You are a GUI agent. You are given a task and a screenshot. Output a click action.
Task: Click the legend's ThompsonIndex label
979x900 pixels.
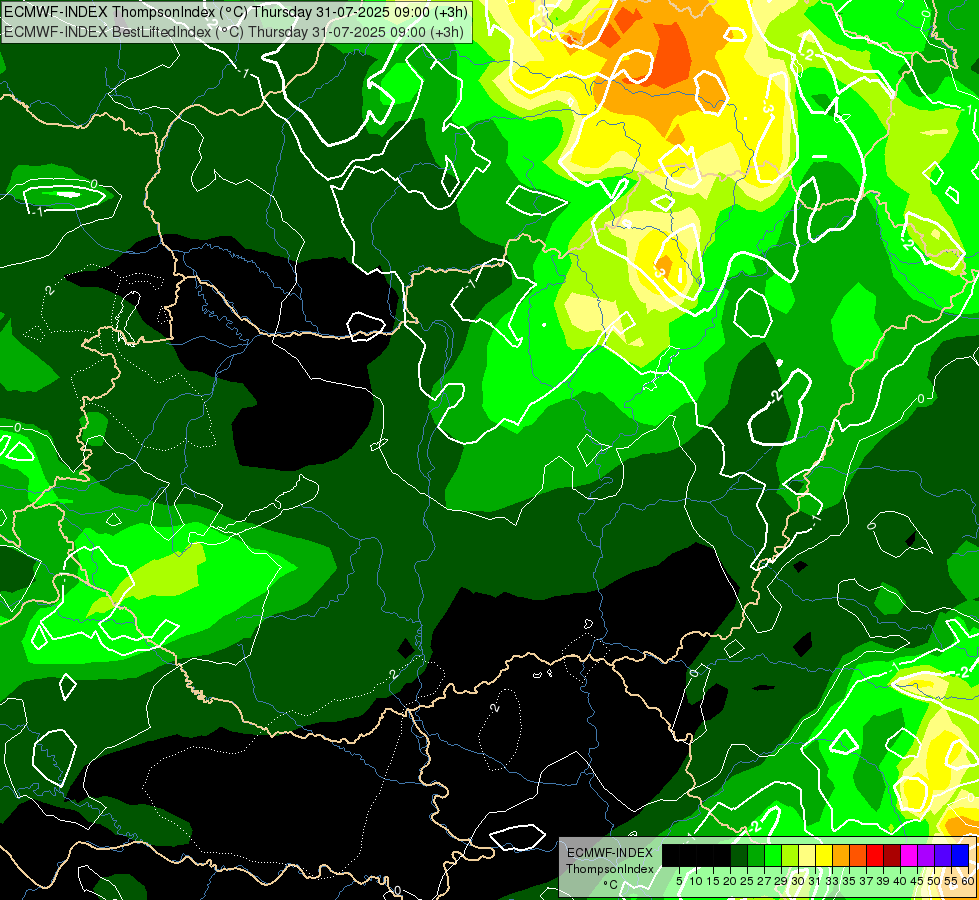click(610, 869)
